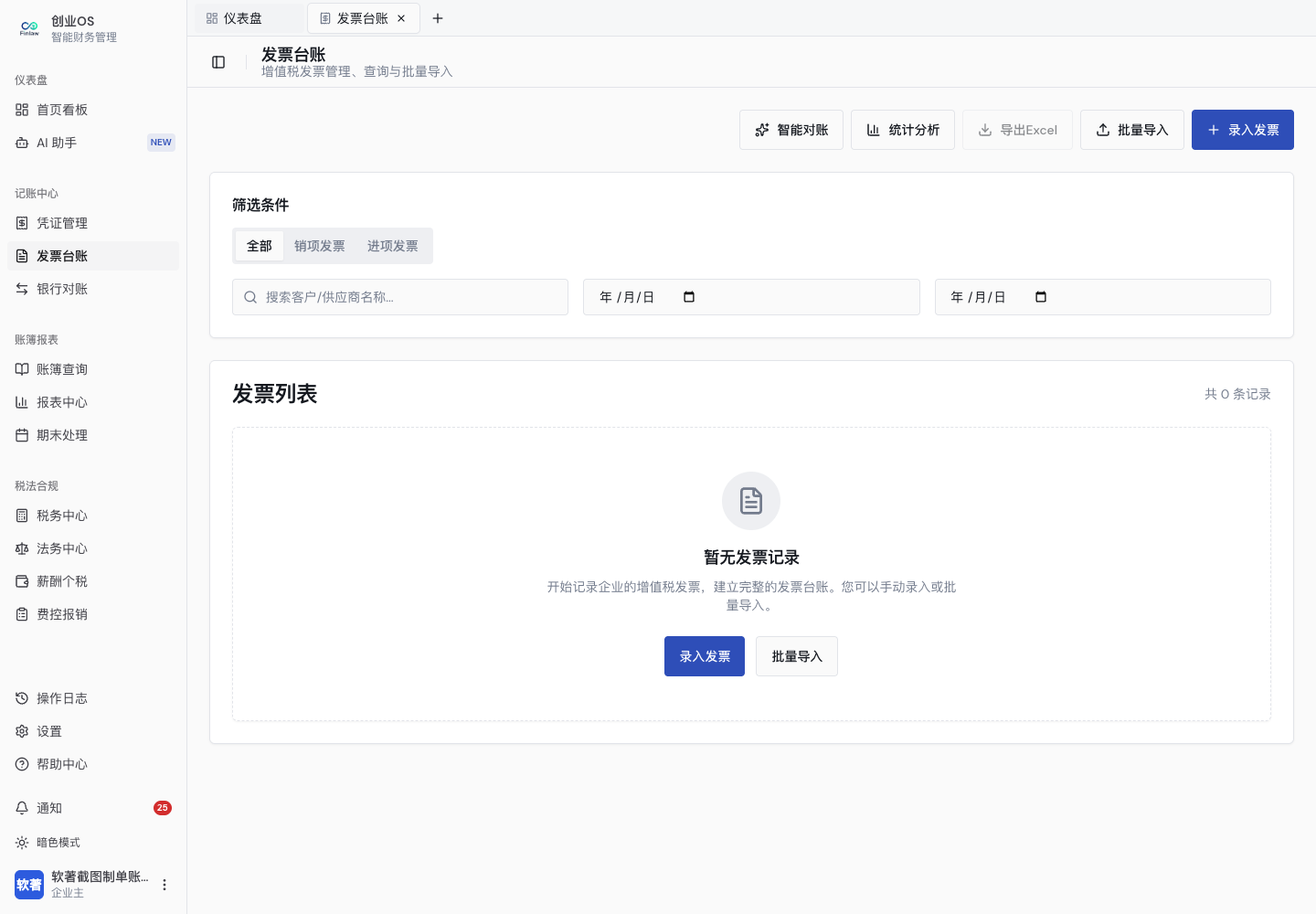Click the 创业OS Finlaw logo
The height and width of the screenshot is (914, 1316).
[x=29, y=28]
